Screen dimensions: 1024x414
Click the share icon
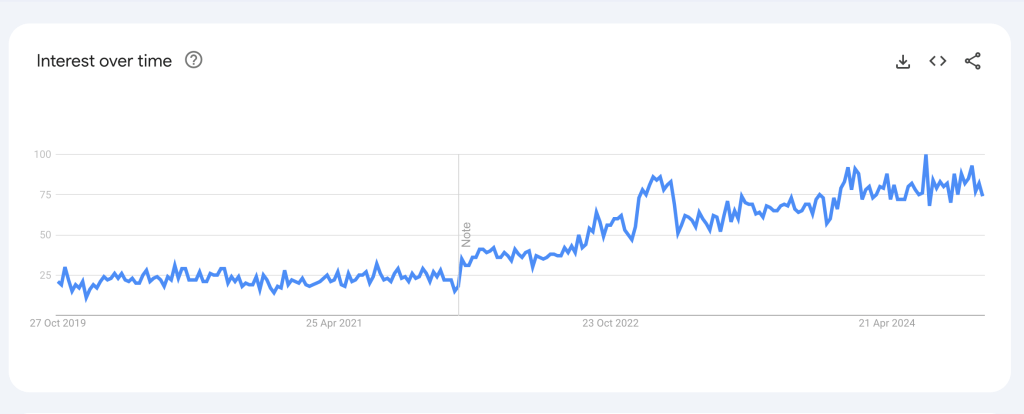click(x=972, y=61)
